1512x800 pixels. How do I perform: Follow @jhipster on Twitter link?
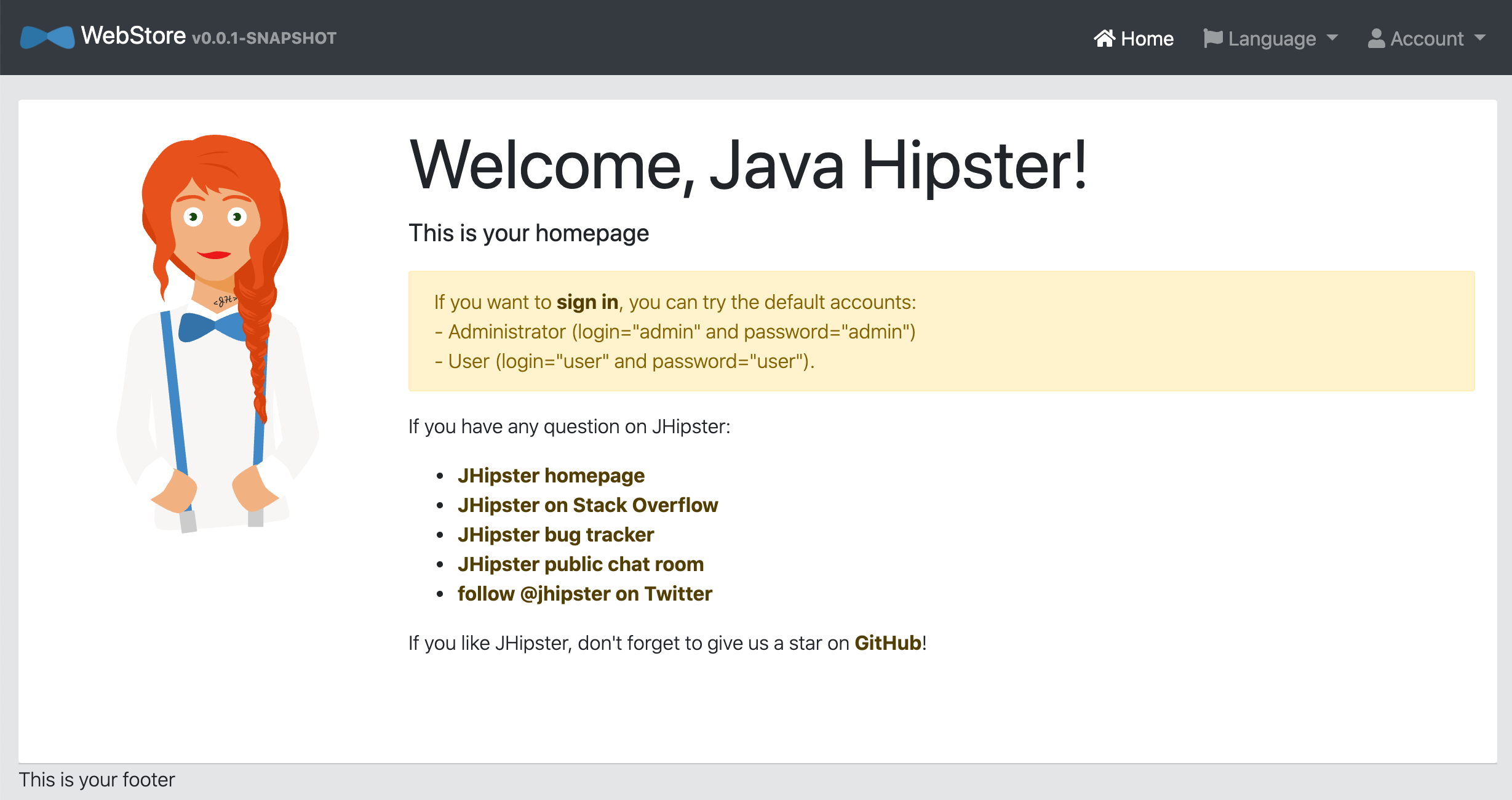pyautogui.click(x=584, y=594)
